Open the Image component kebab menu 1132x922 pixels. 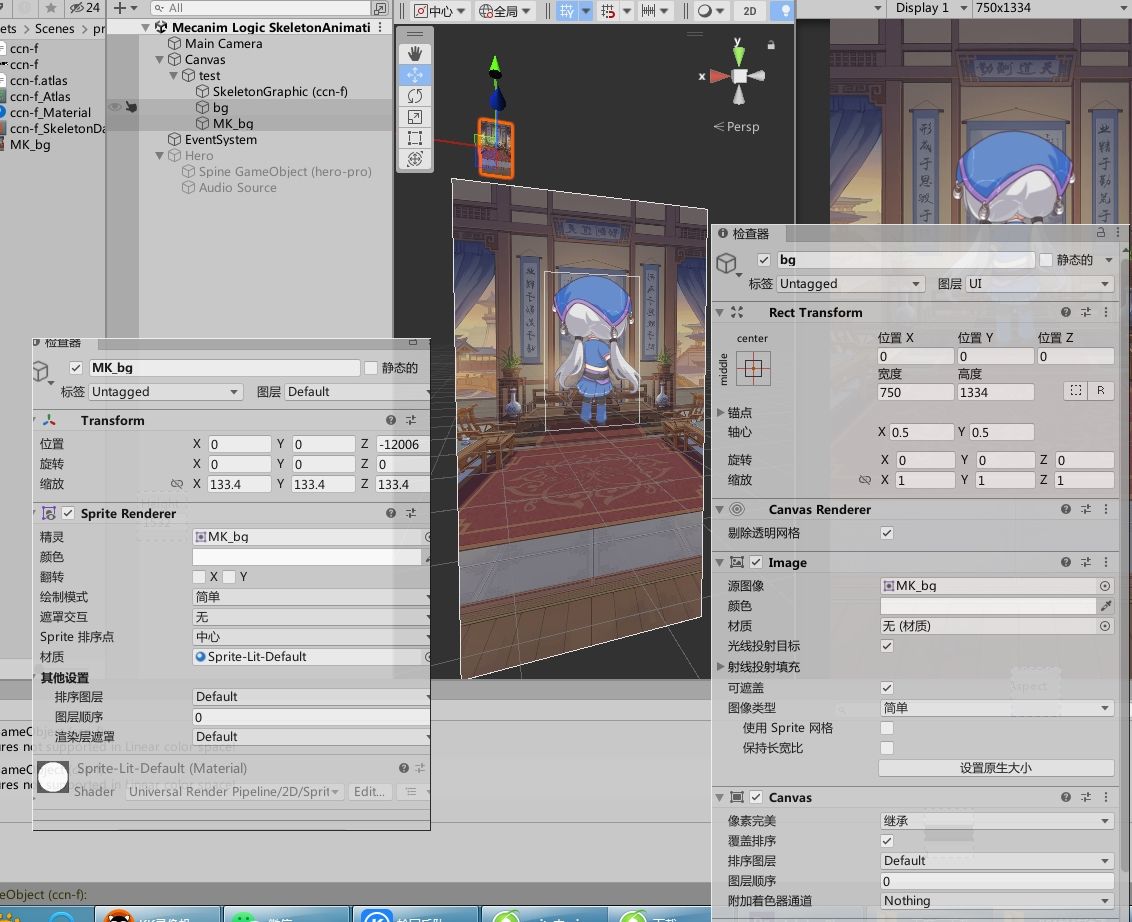1106,562
